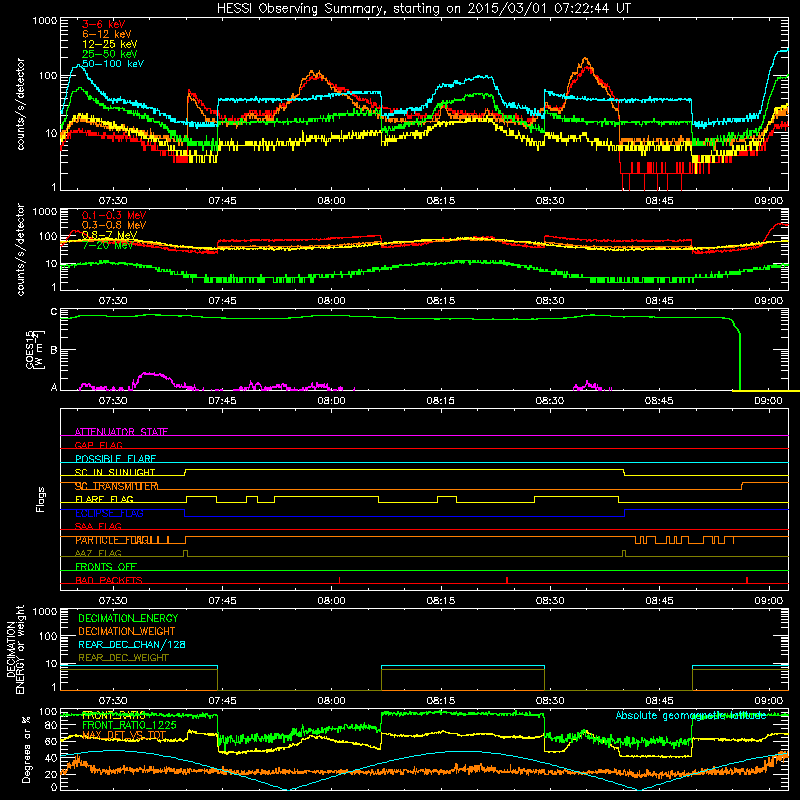Select the cyan 50-100 keV legend entry

click(x=113, y=64)
